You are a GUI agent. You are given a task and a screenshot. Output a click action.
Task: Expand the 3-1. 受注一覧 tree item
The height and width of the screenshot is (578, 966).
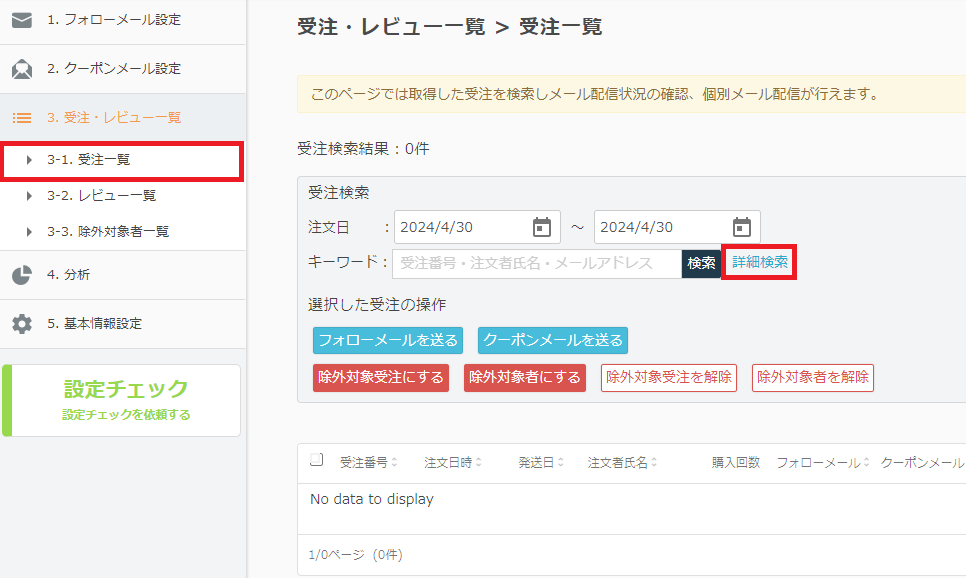[30, 160]
